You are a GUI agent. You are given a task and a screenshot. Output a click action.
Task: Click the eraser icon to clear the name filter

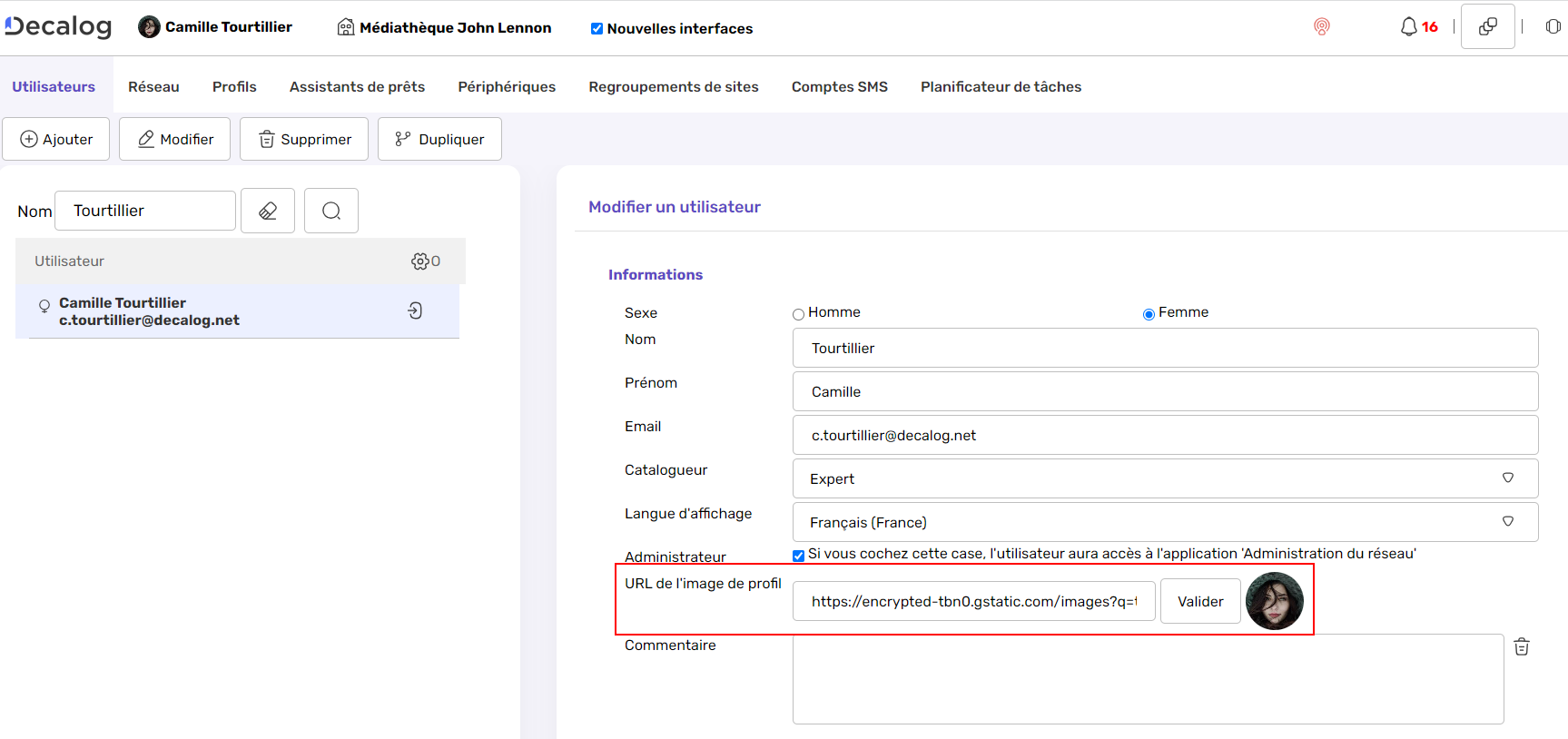[x=268, y=211]
